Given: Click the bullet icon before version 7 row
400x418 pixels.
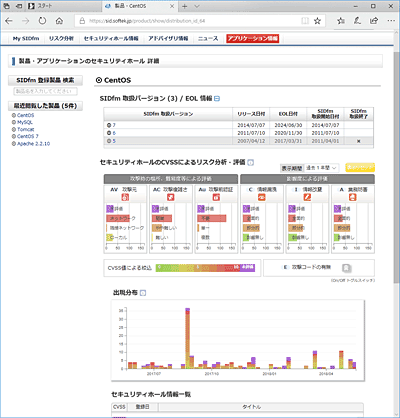Looking at the screenshot, I should (109, 125).
